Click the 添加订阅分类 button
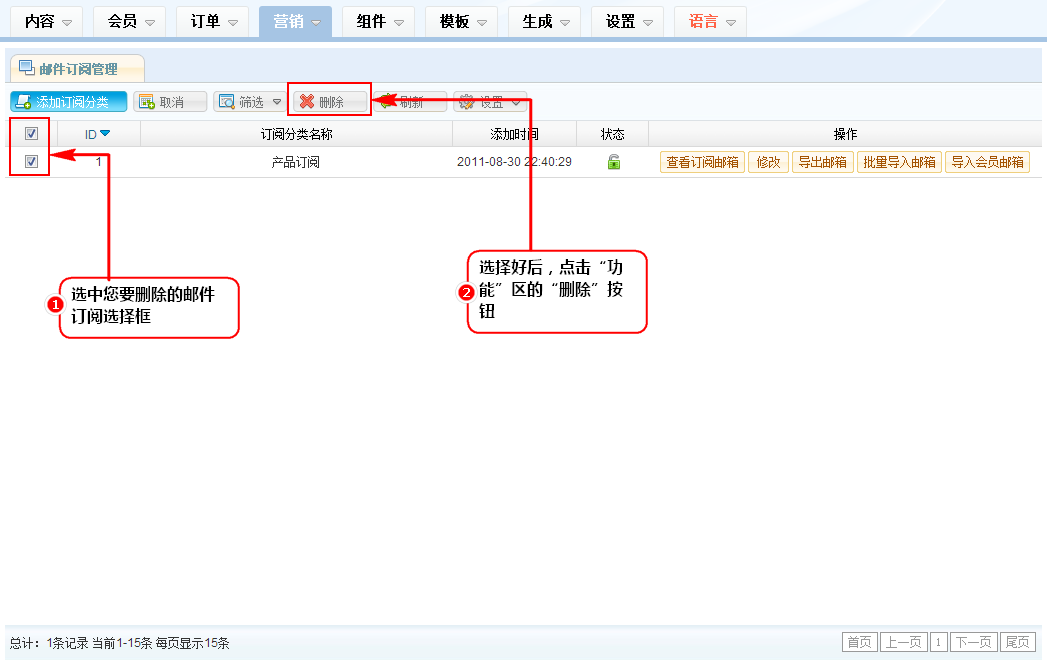The height and width of the screenshot is (662, 1047). coord(69,102)
